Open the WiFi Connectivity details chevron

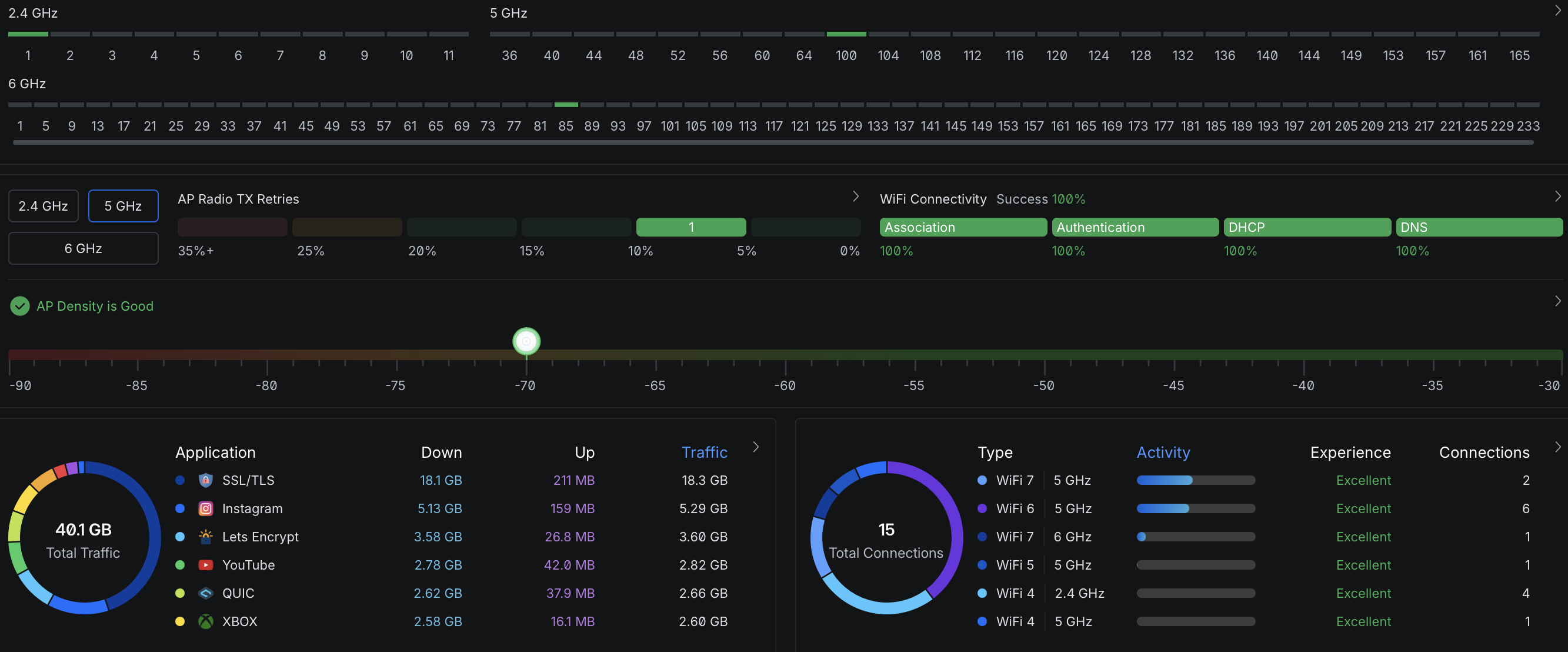1557,196
